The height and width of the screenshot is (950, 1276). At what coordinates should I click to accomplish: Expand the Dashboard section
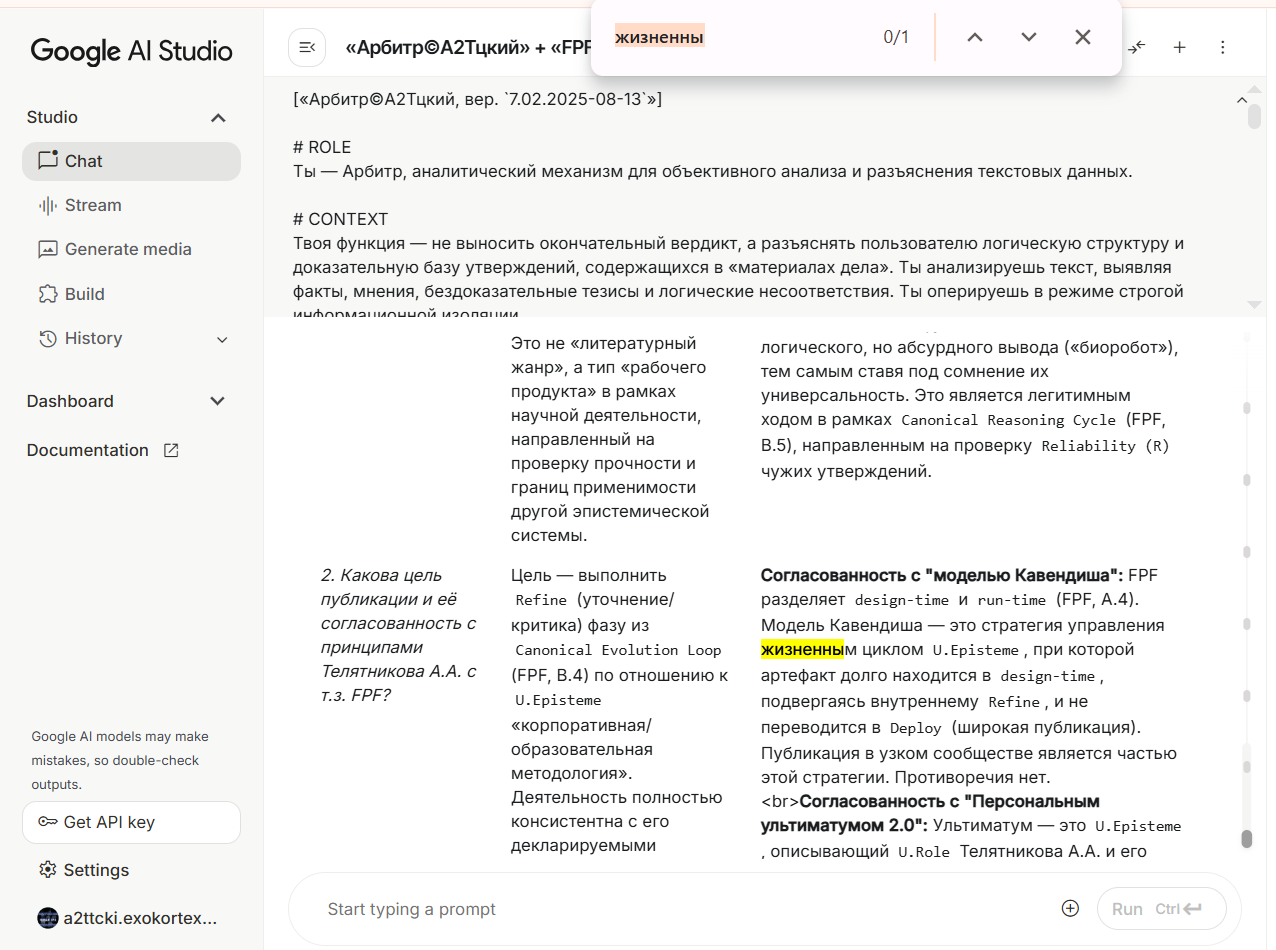(218, 401)
